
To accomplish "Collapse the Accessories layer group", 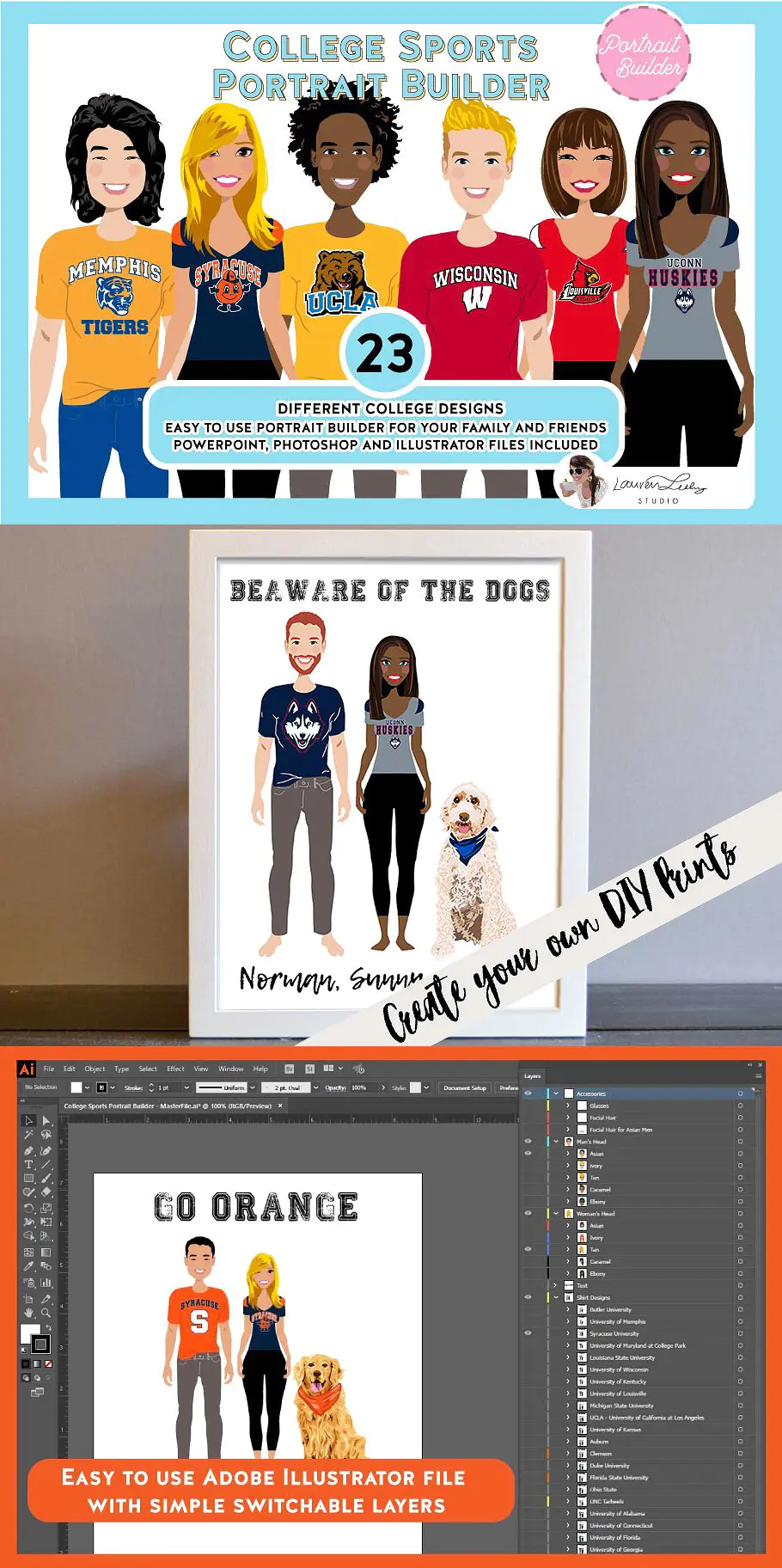I will (x=556, y=1093).
